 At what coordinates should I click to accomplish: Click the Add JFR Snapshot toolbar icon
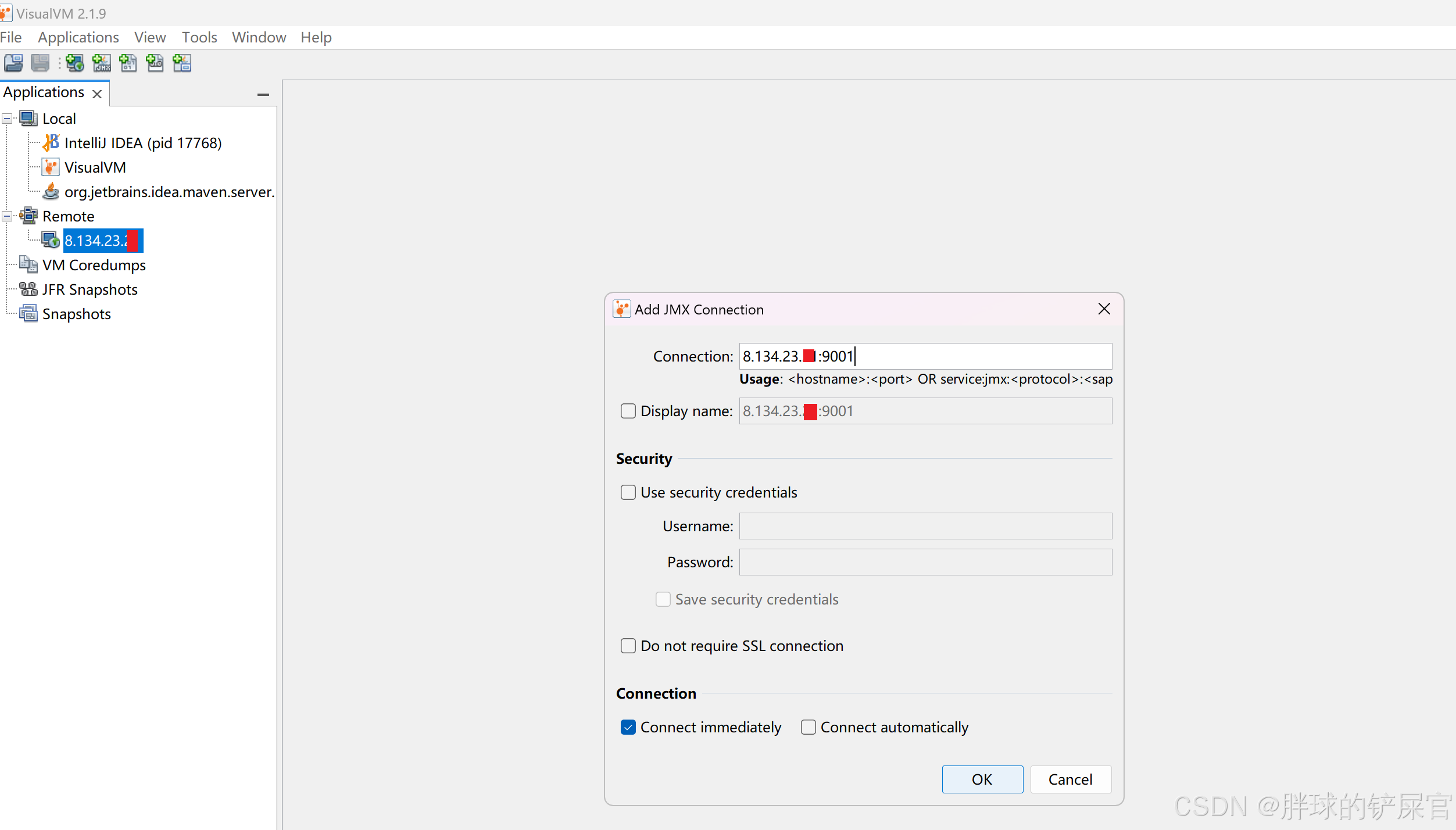[x=155, y=63]
